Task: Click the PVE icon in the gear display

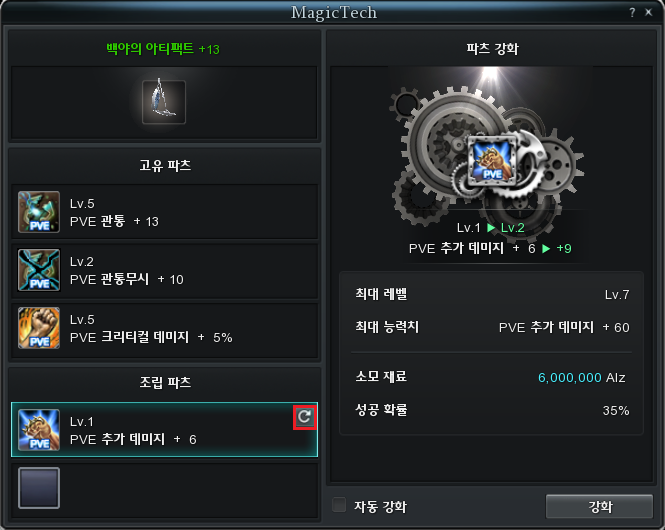Action: (492, 161)
